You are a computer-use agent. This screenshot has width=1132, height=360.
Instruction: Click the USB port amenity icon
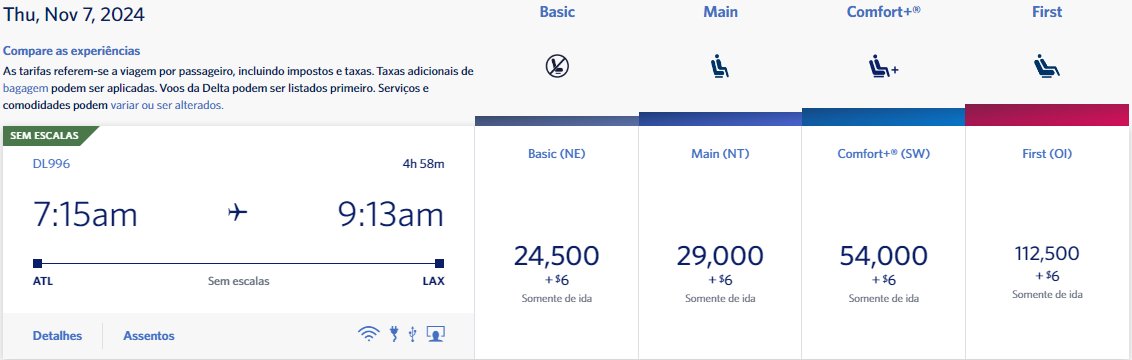pos(412,333)
